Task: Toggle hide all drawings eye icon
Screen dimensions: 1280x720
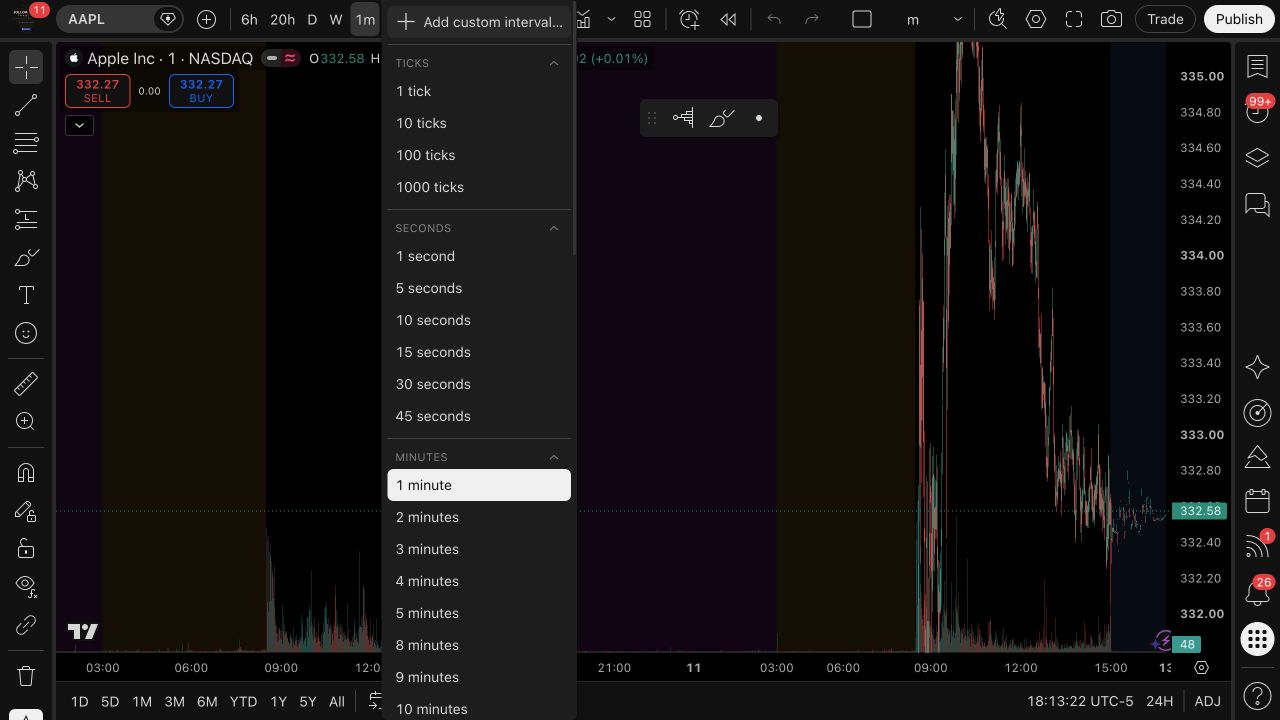Action: click(x=26, y=587)
